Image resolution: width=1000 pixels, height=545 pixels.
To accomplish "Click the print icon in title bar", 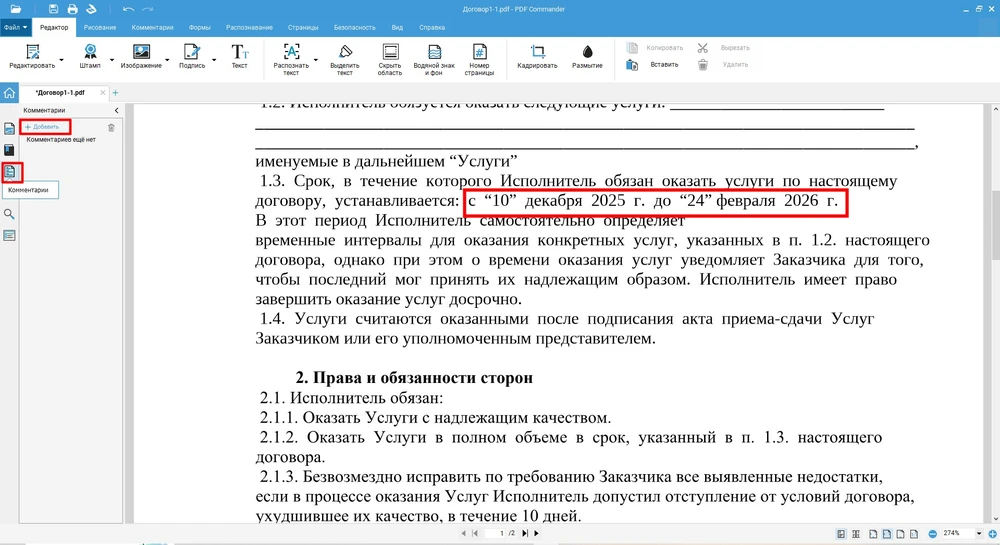I will (74, 9).
